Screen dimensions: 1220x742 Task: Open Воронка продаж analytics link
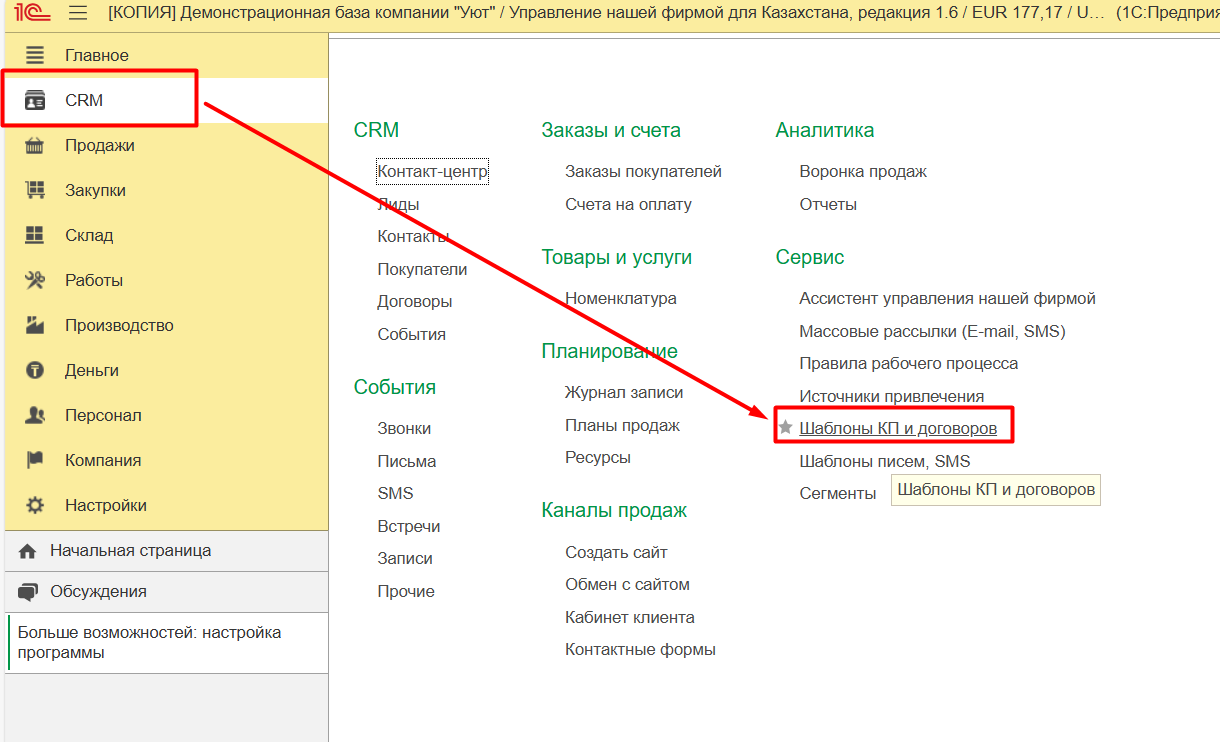tap(863, 172)
